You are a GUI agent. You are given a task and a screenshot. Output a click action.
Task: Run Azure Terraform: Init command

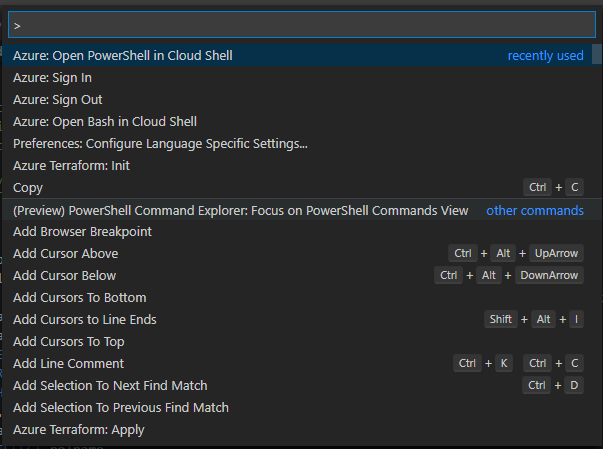coord(71,166)
